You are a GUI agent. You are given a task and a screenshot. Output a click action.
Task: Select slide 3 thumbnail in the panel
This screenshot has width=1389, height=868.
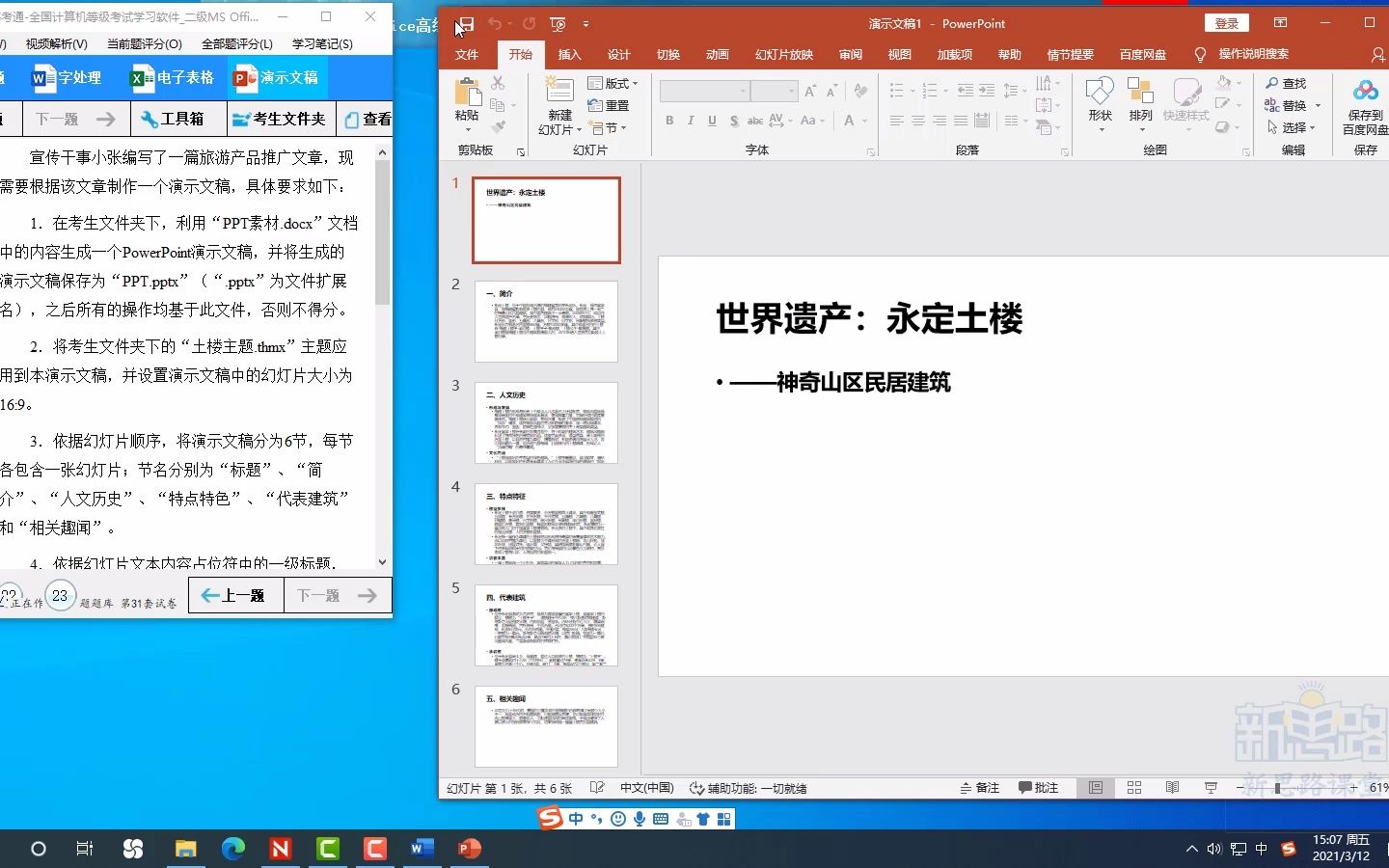click(x=546, y=422)
